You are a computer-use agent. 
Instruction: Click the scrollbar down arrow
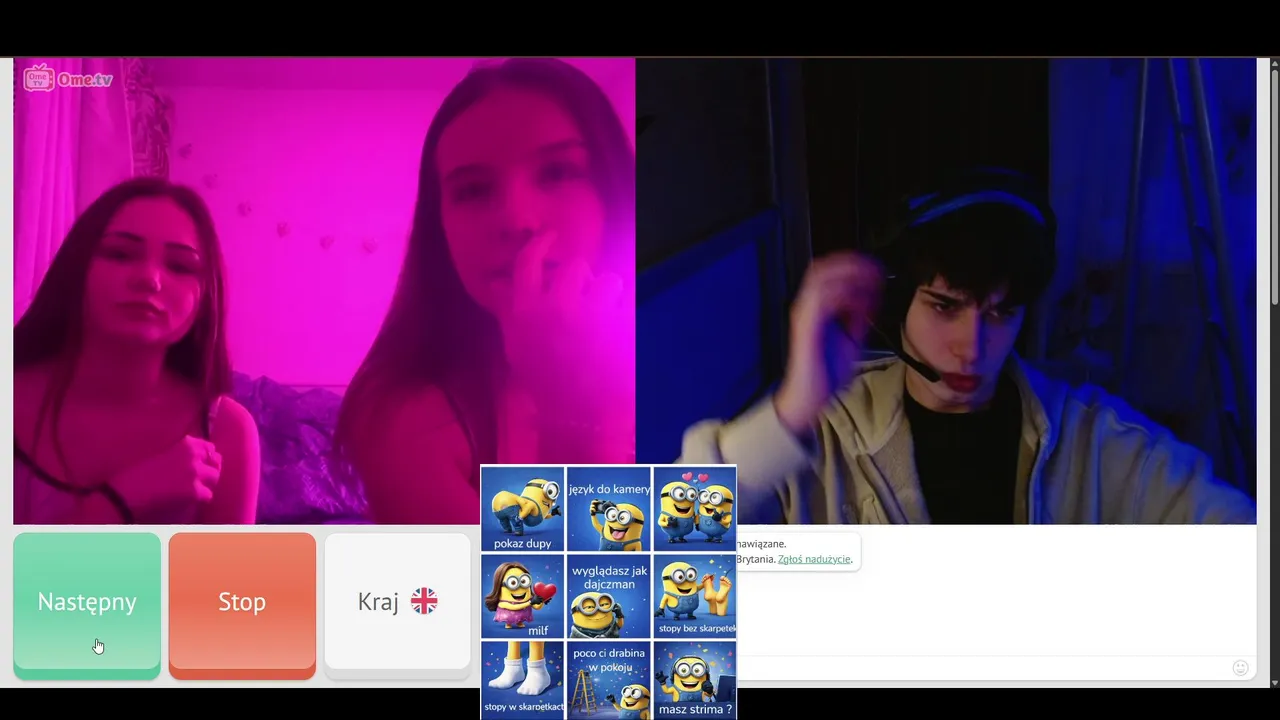1274,683
